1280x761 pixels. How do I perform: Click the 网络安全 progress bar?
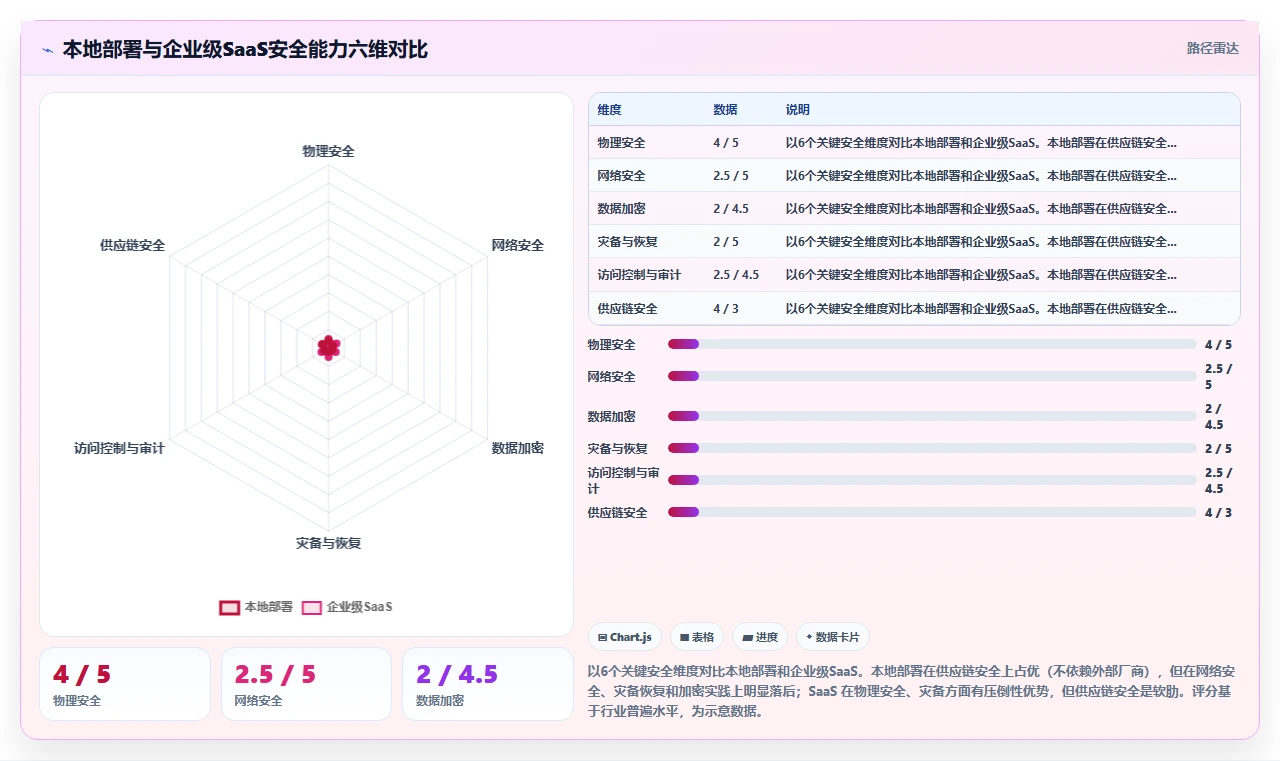point(932,376)
